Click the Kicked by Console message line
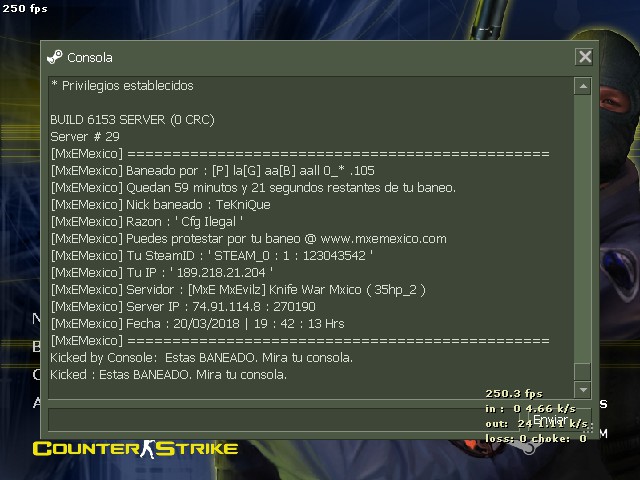 202,358
